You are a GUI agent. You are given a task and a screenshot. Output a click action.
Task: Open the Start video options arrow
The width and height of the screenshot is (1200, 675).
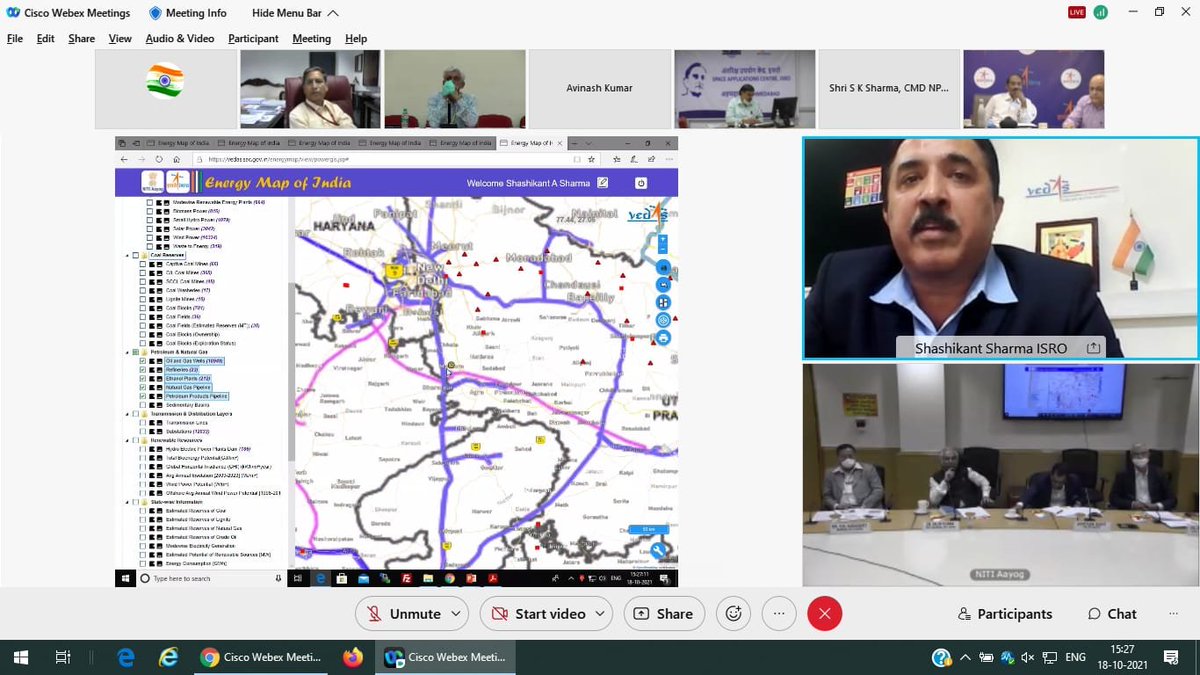point(600,613)
